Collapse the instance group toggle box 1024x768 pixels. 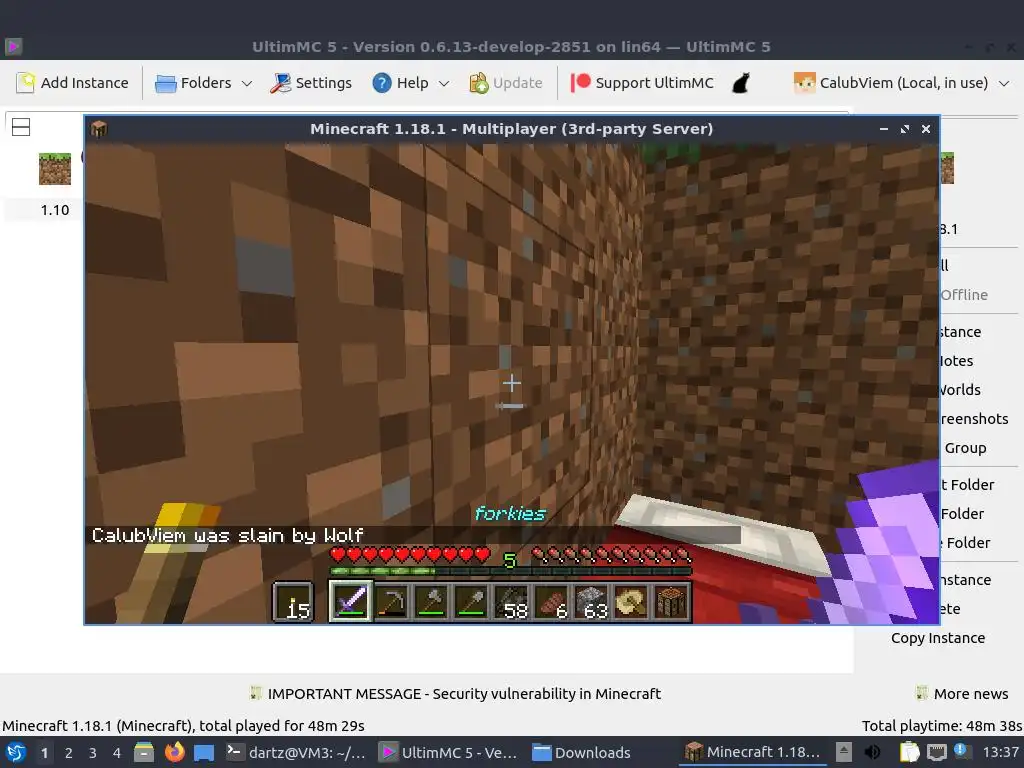point(21,127)
